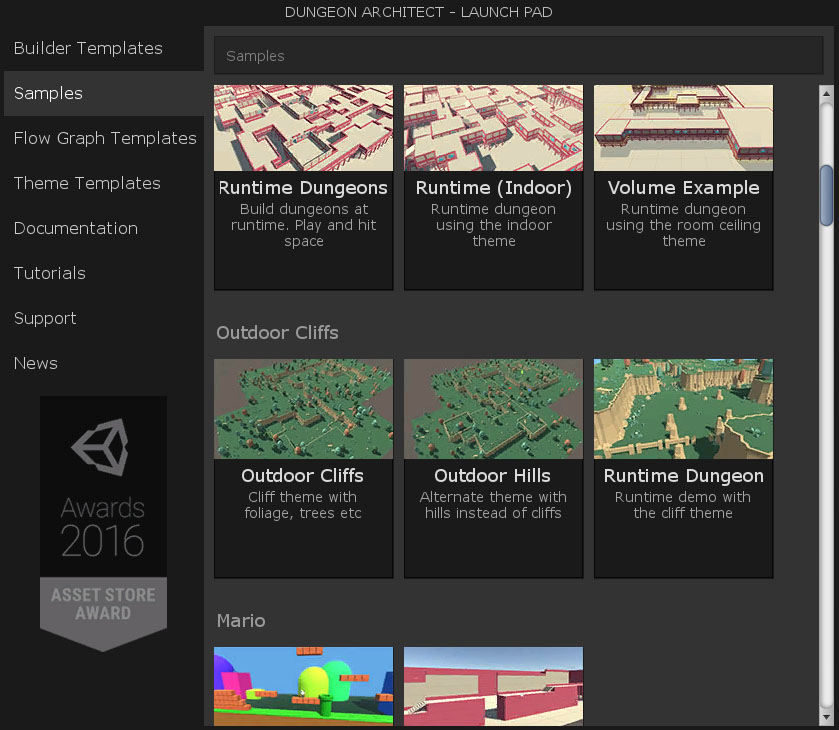Open the Mario sample with green pipe
The image size is (839, 730).
click(303, 686)
